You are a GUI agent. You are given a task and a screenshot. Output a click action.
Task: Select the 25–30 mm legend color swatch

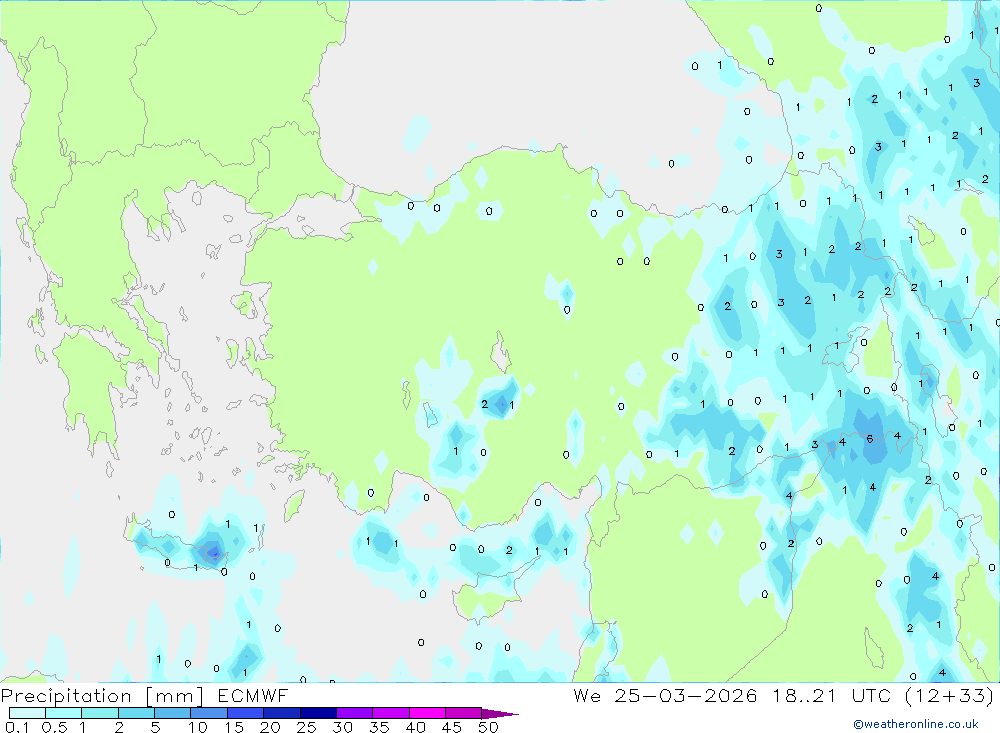tap(318, 713)
